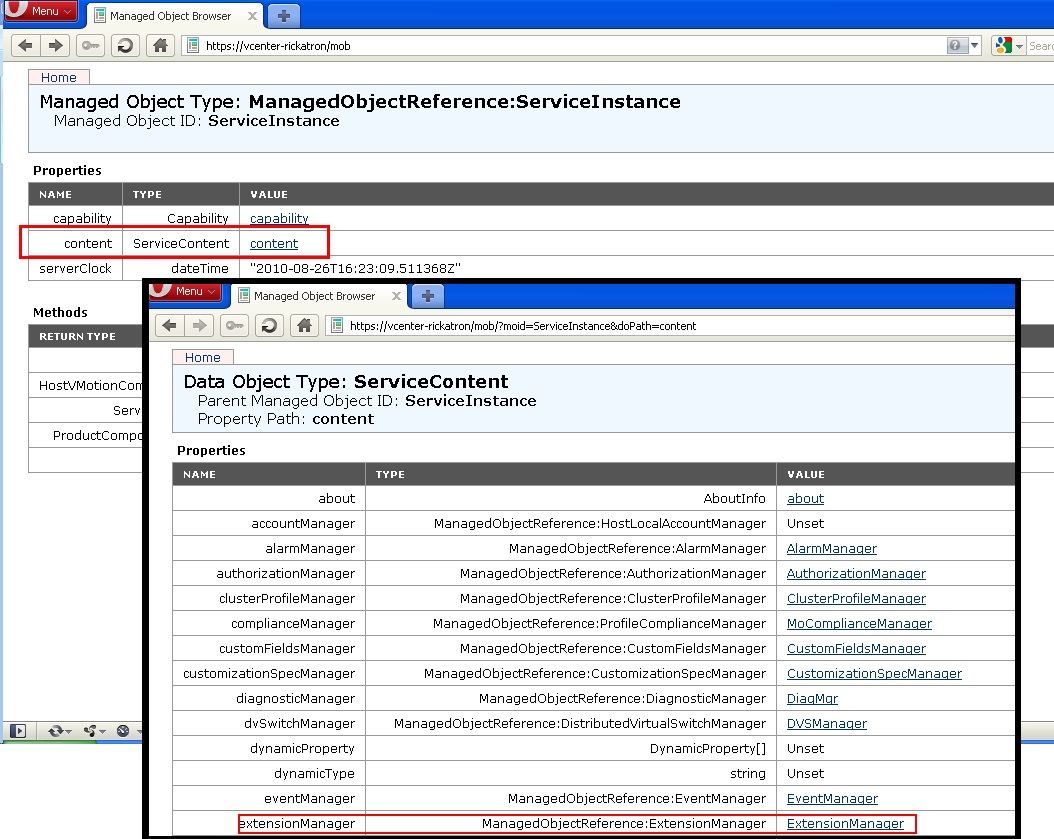Click the password key icon in the top toolbar
Image resolution: width=1054 pixels, height=839 pixels.
click(x=91, y=45)
